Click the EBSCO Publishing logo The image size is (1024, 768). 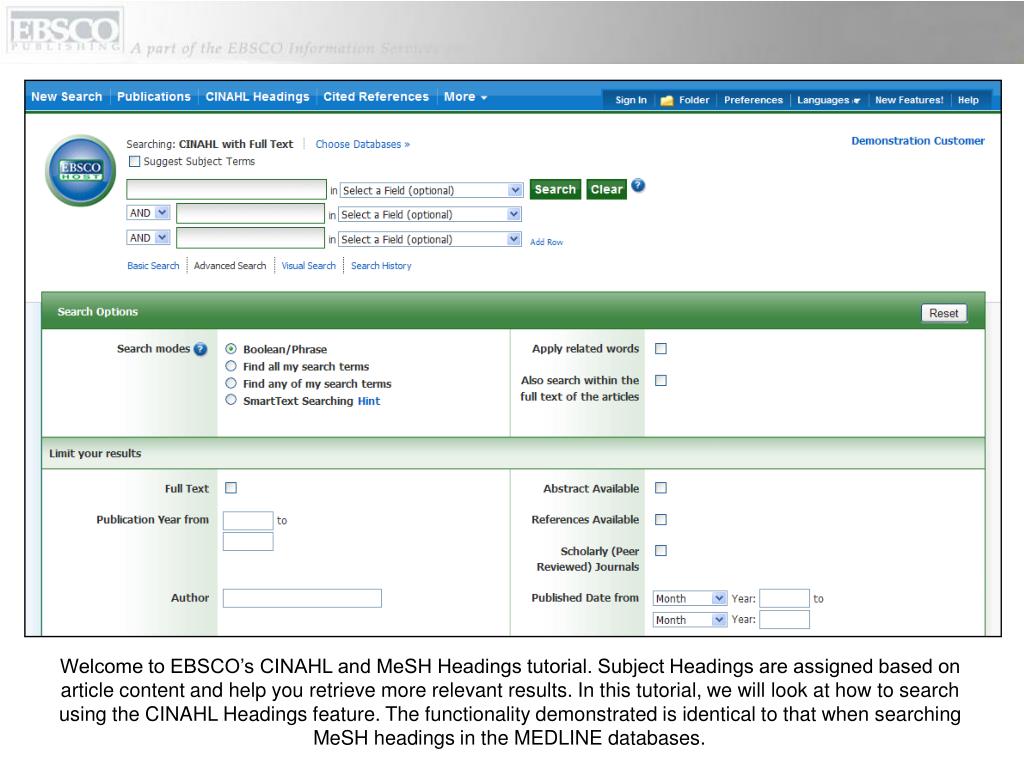(x=65, y=33)
